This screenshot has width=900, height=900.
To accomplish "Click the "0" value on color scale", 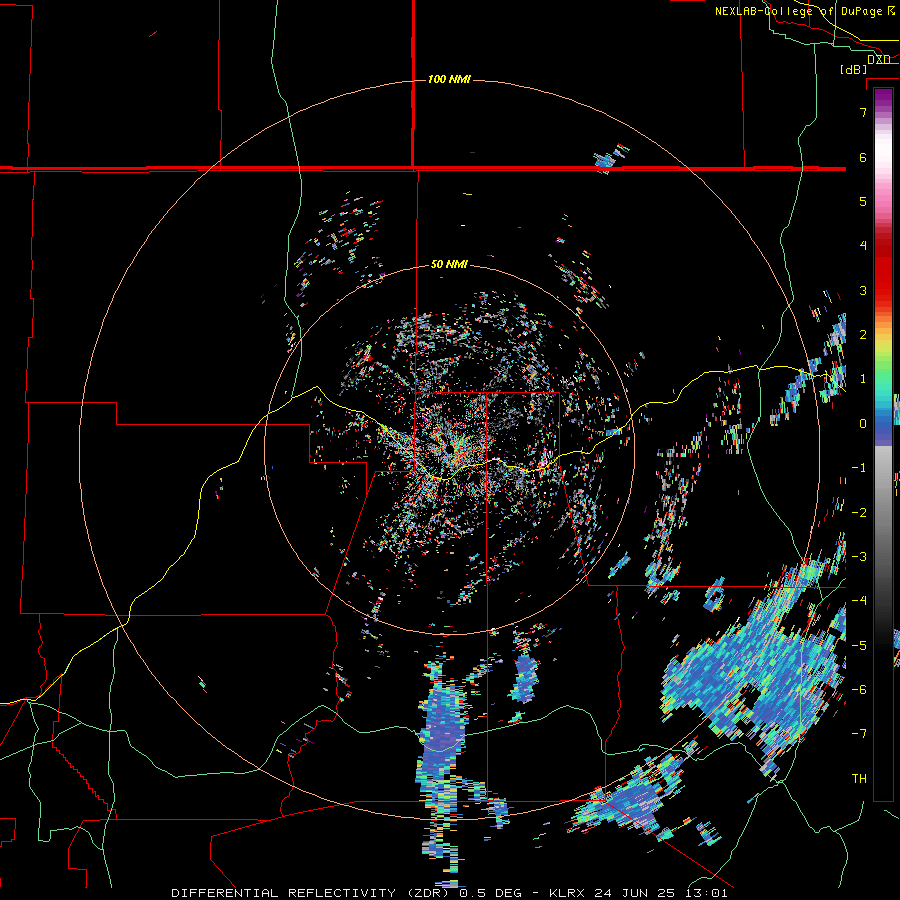I will click(x=863, y=424).
